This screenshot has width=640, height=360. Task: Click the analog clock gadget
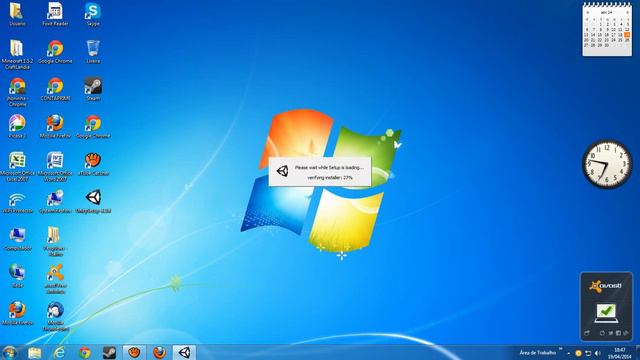pyautogui.click(x=607, y=164)
